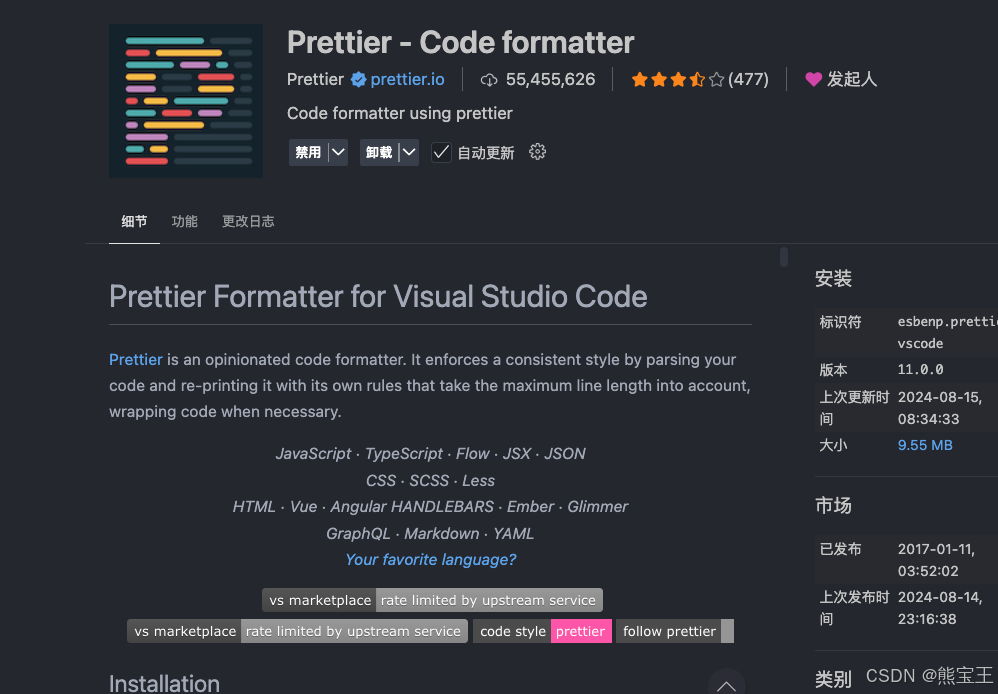Viewport: 998px width, 694px height.
Task: Click the 安装 section heading
Action: [x=833, y=278]
